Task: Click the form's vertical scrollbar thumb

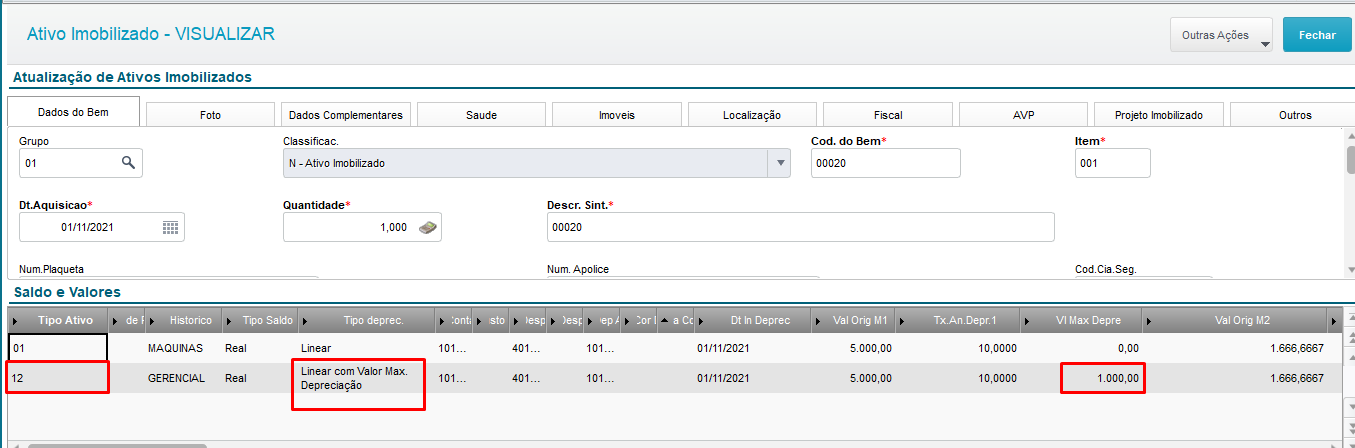Action: tap(1349, 160)
